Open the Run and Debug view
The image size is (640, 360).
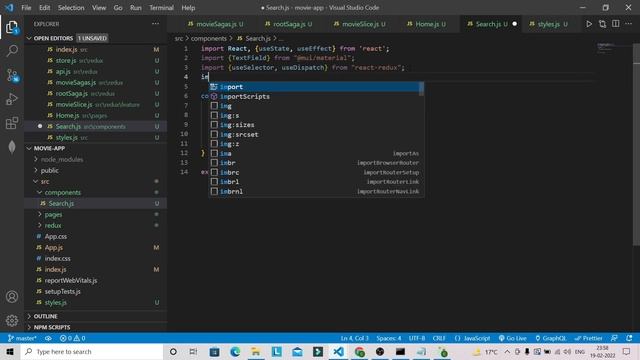coord(12,99)
